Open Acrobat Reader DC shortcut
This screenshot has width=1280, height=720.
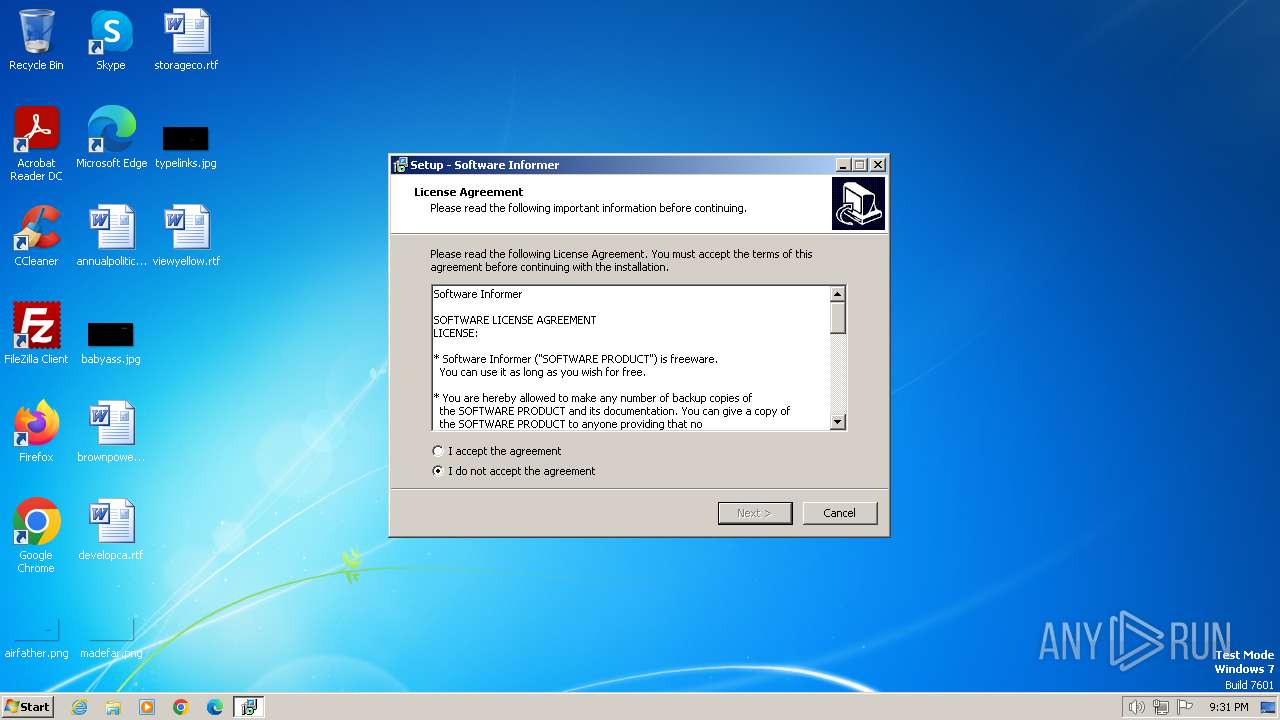coord(36,143)
